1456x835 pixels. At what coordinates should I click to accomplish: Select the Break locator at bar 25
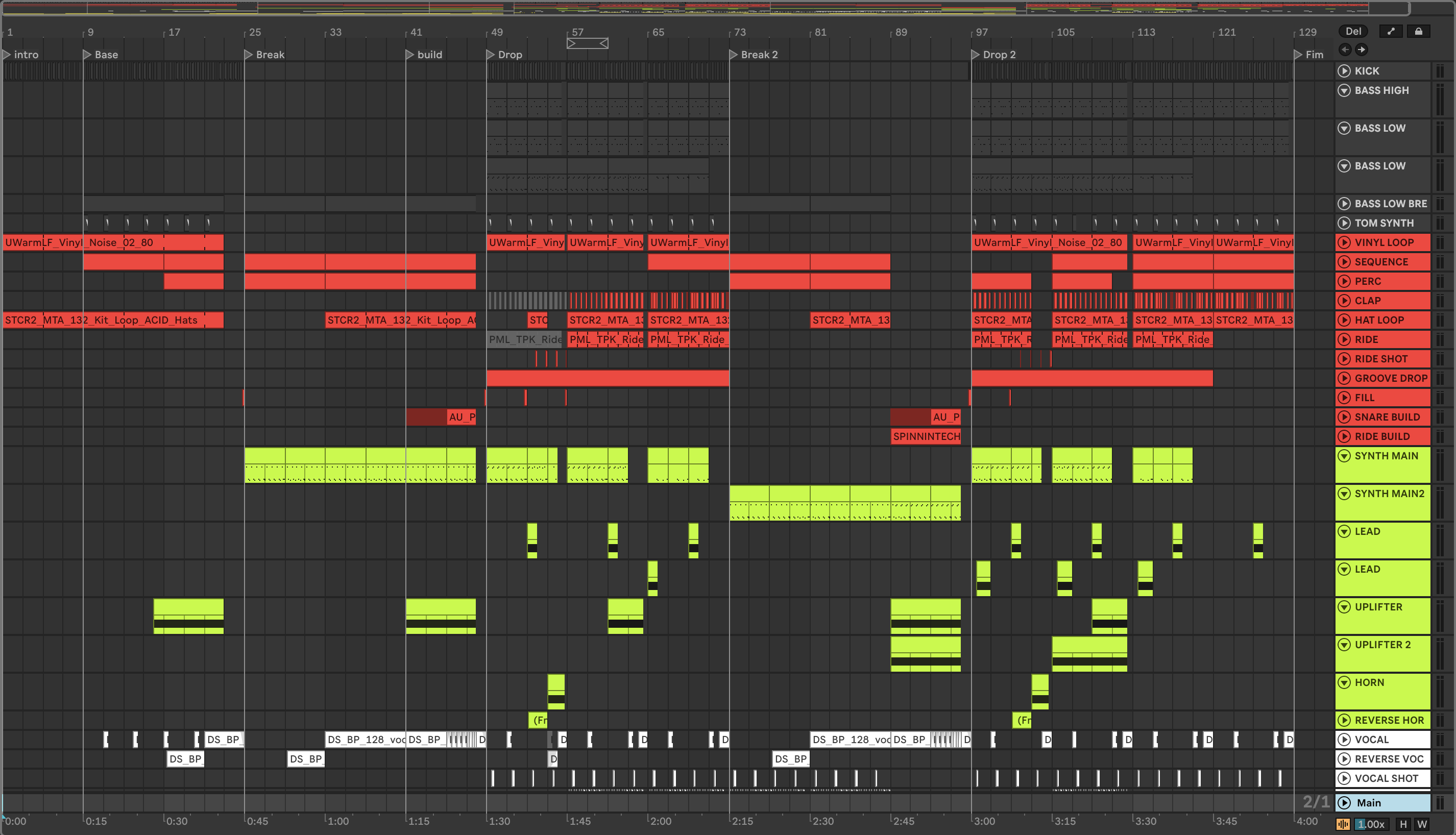265,55
